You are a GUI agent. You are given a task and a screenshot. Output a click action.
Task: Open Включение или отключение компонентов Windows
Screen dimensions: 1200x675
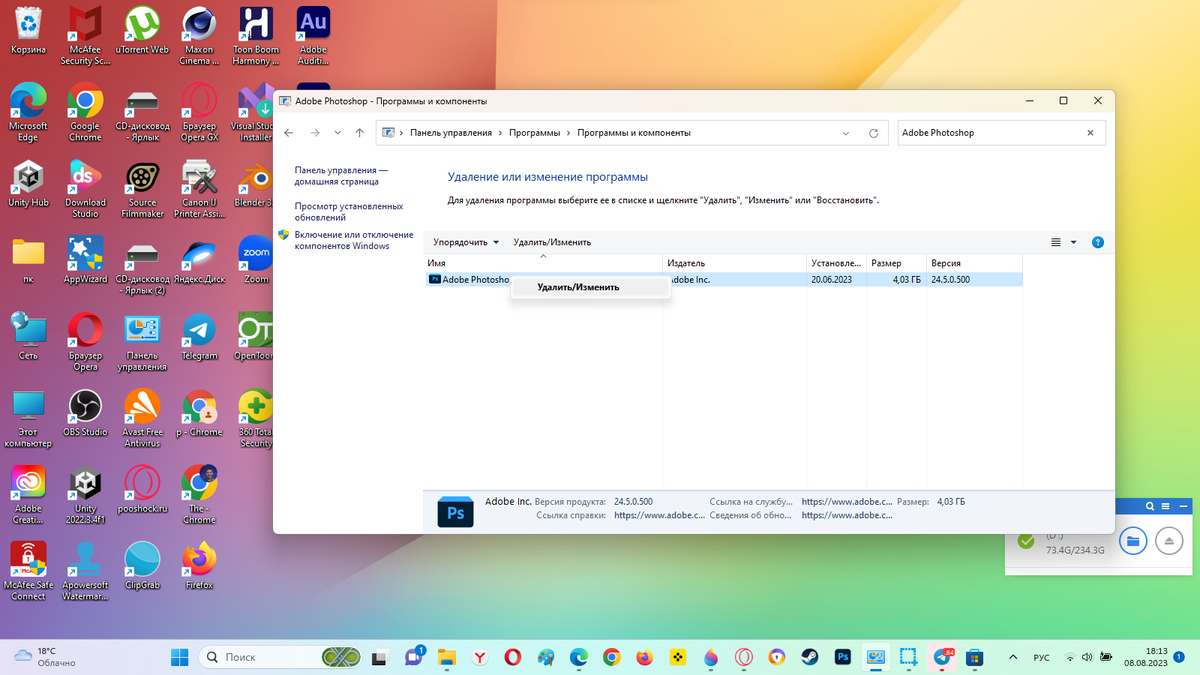354,240
